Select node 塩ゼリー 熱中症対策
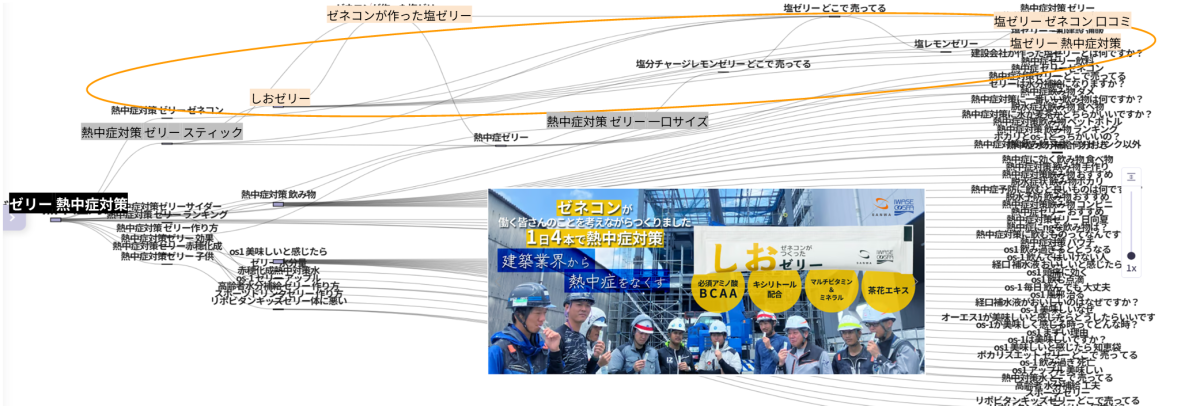The width and height of the screenshot is (1200, 406). tap(1065, 43)
